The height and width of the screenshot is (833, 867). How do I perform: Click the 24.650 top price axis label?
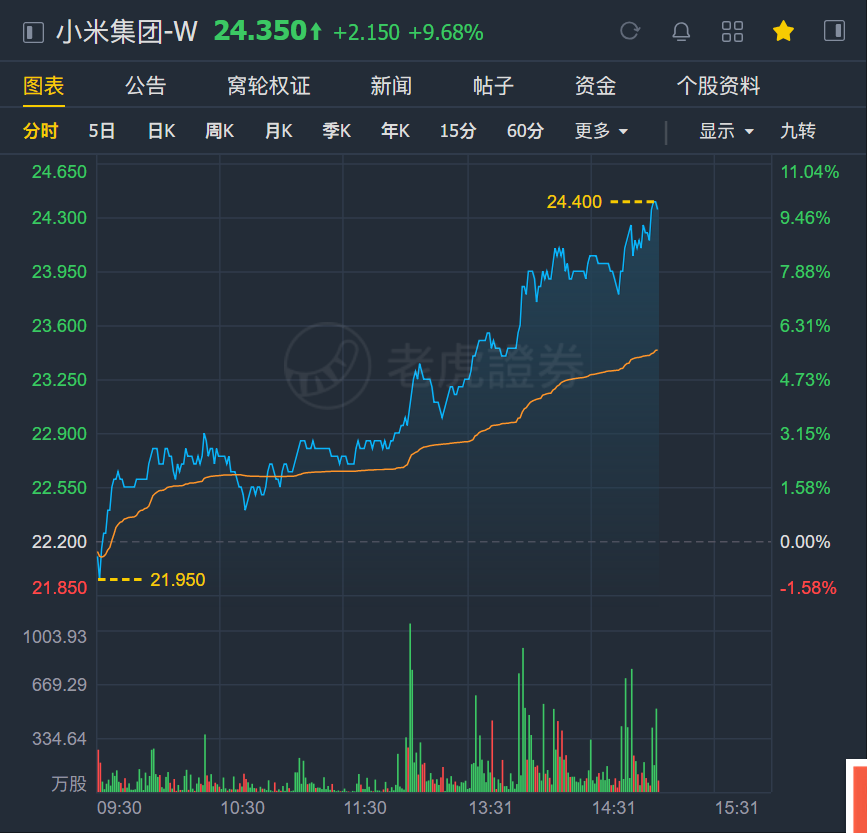click(59, 172)
